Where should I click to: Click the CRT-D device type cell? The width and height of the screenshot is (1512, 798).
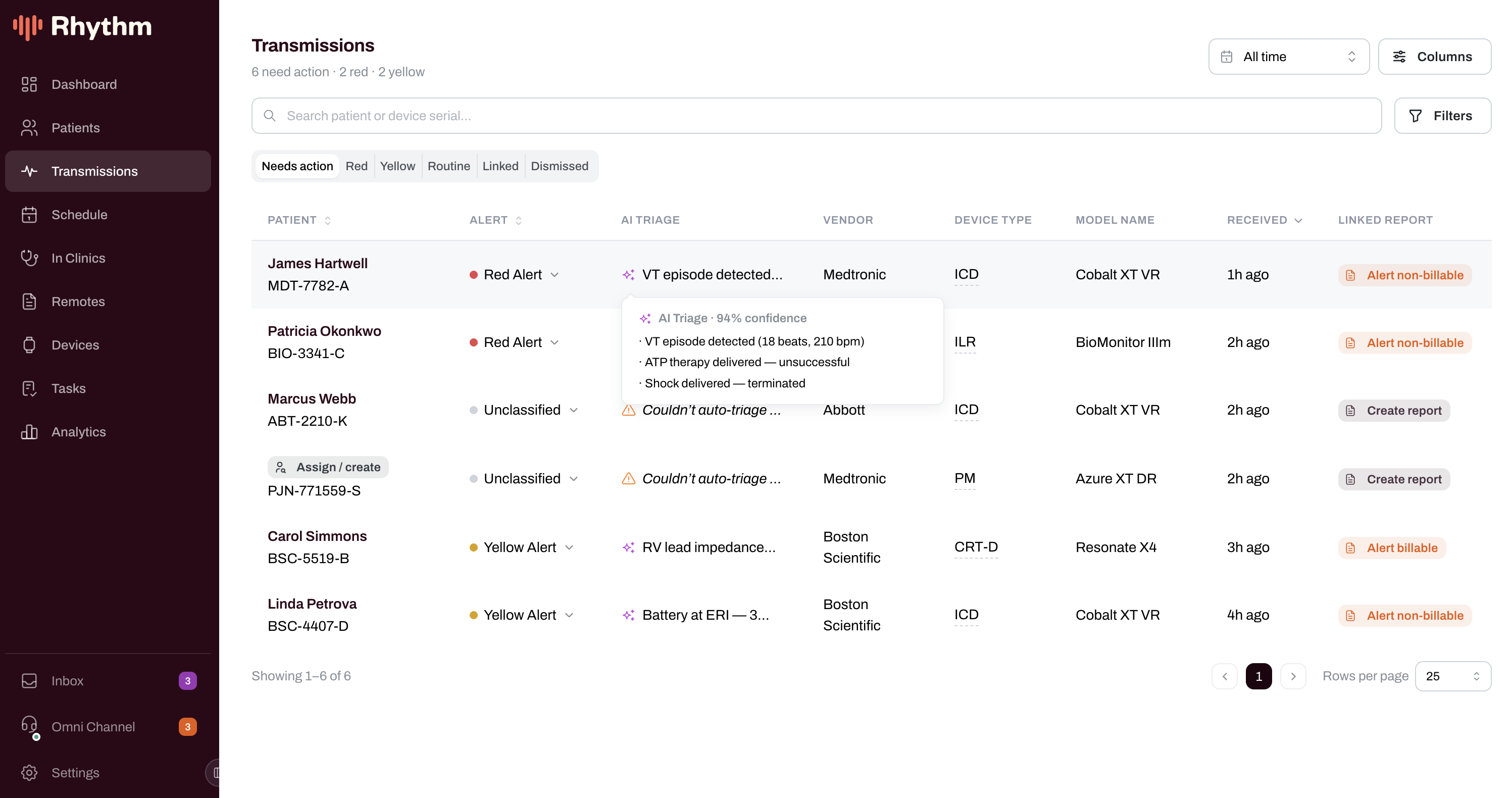tap(976, 547)
